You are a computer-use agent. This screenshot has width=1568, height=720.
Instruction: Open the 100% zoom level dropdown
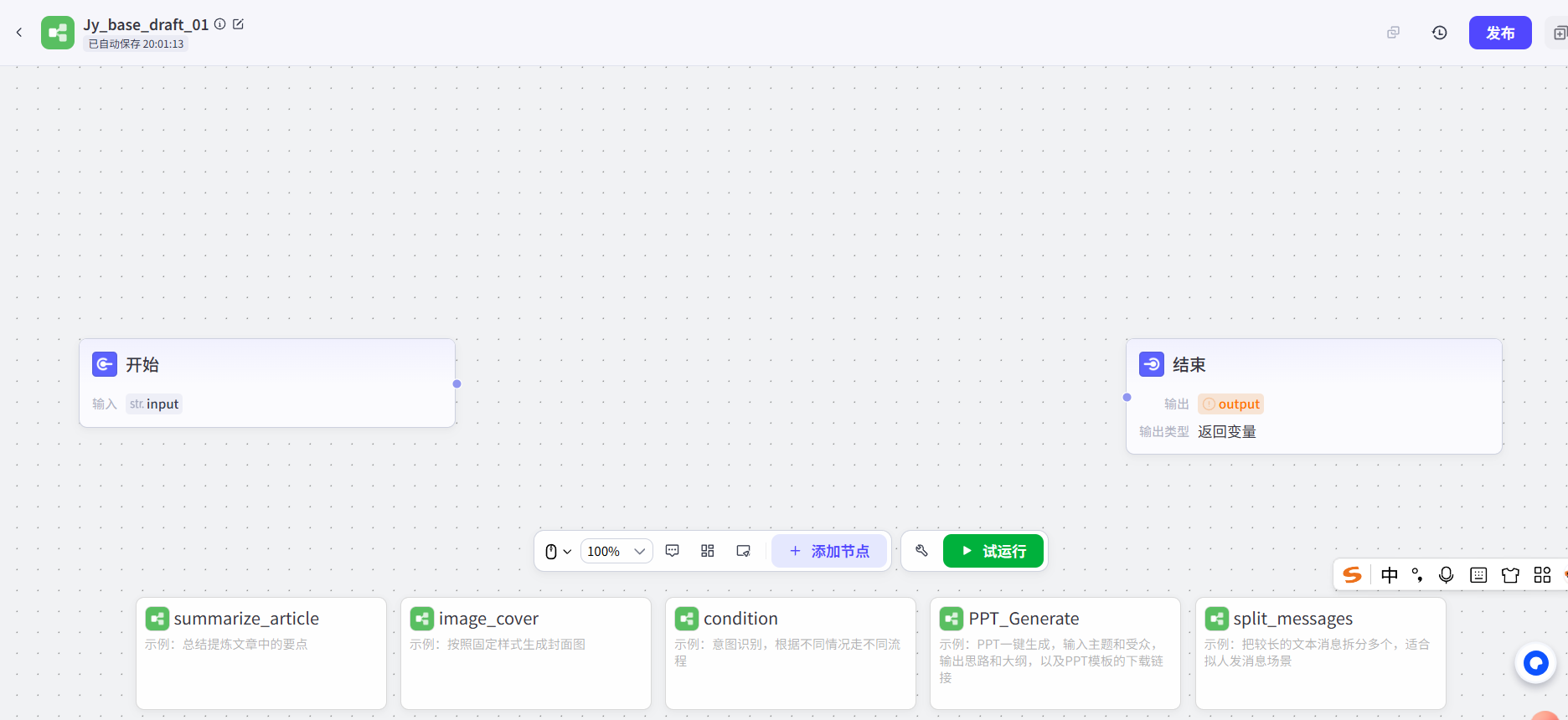(616, 551)
